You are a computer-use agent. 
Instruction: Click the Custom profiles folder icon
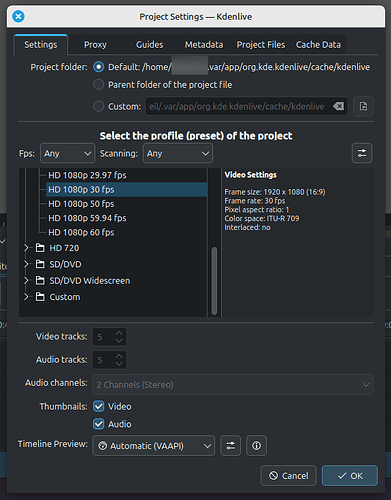[x=40, y=297]
